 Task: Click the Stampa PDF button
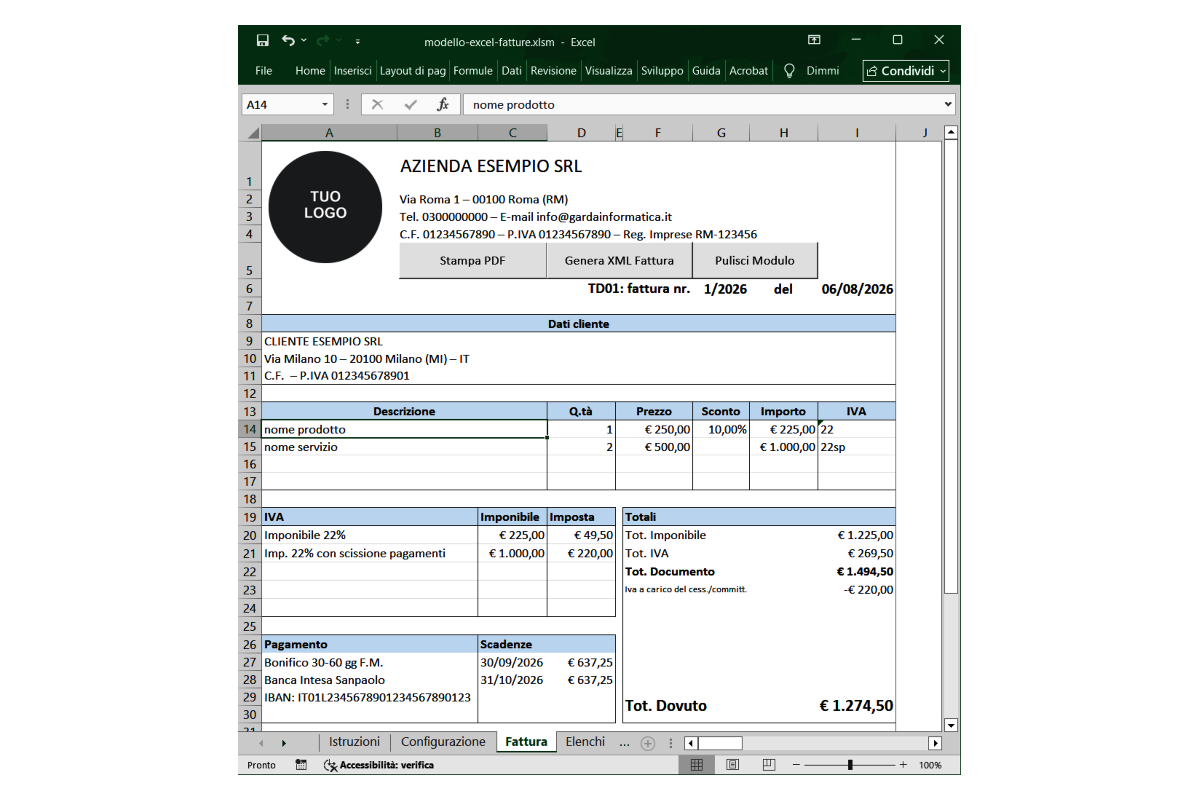point(472,260)
